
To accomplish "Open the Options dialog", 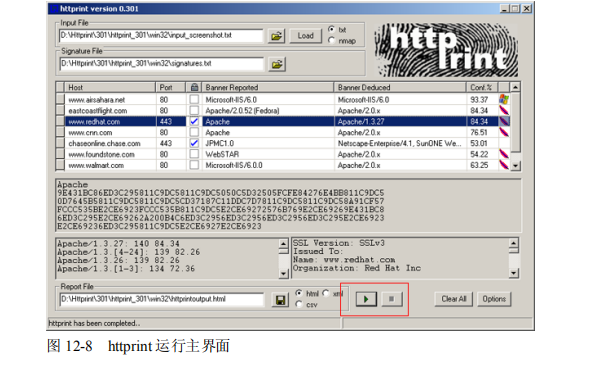I will [494, 299].
